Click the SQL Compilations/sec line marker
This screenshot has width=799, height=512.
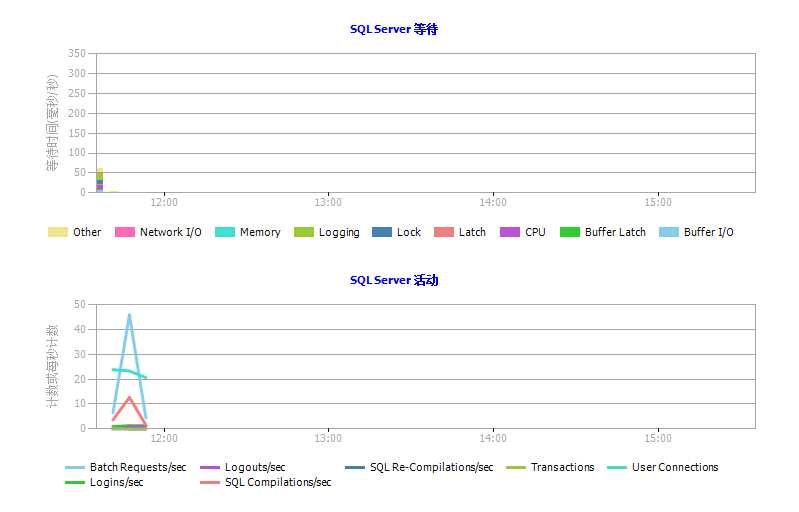pos(210,482)
